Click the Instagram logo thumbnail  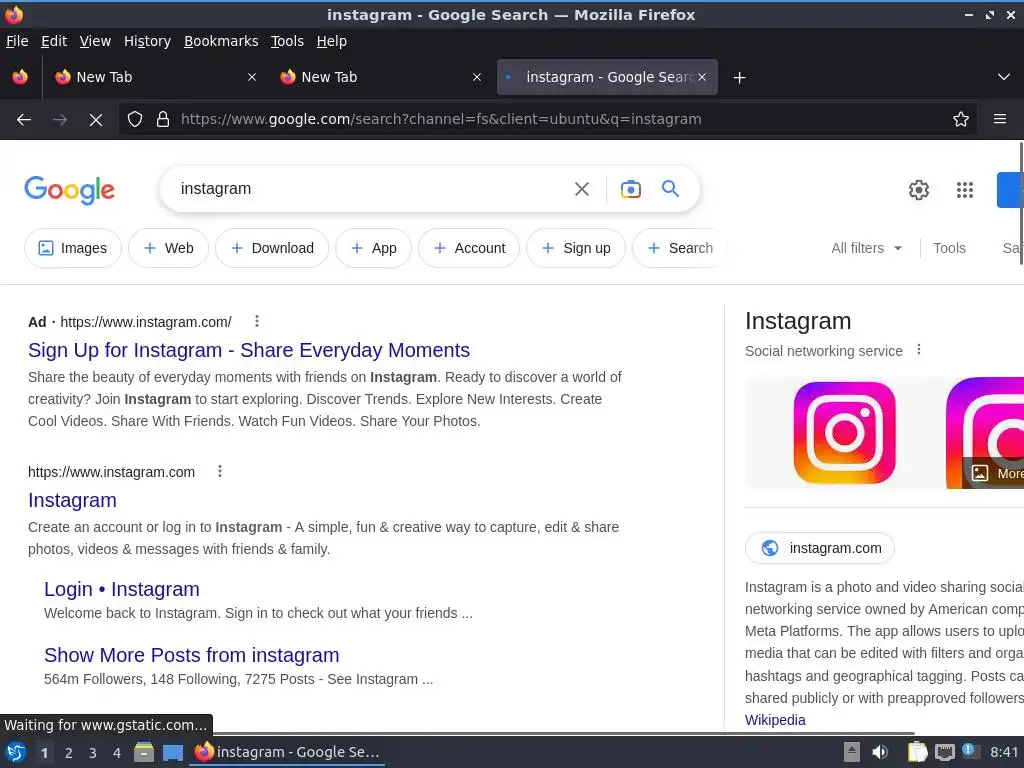coord(844,433)
